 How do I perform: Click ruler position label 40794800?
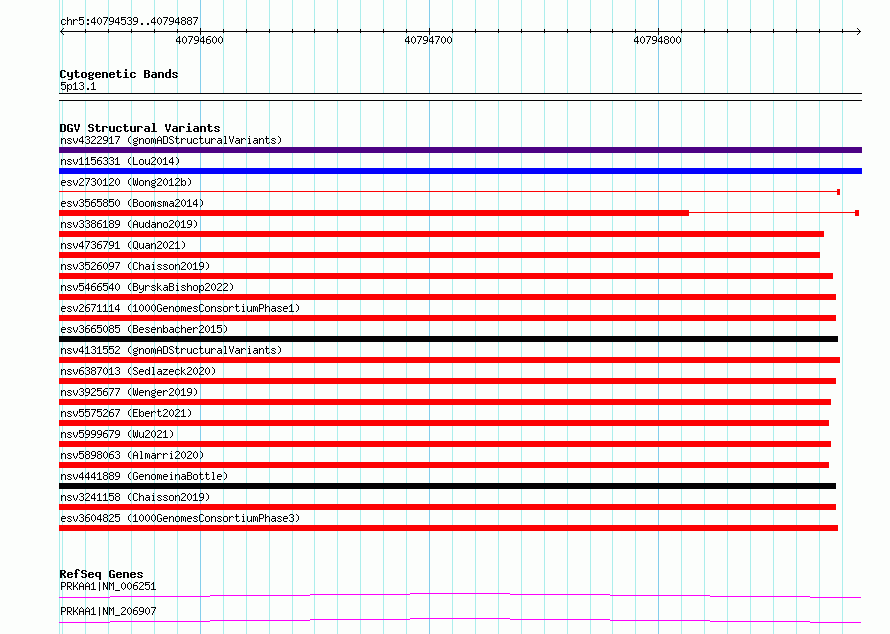657,40
